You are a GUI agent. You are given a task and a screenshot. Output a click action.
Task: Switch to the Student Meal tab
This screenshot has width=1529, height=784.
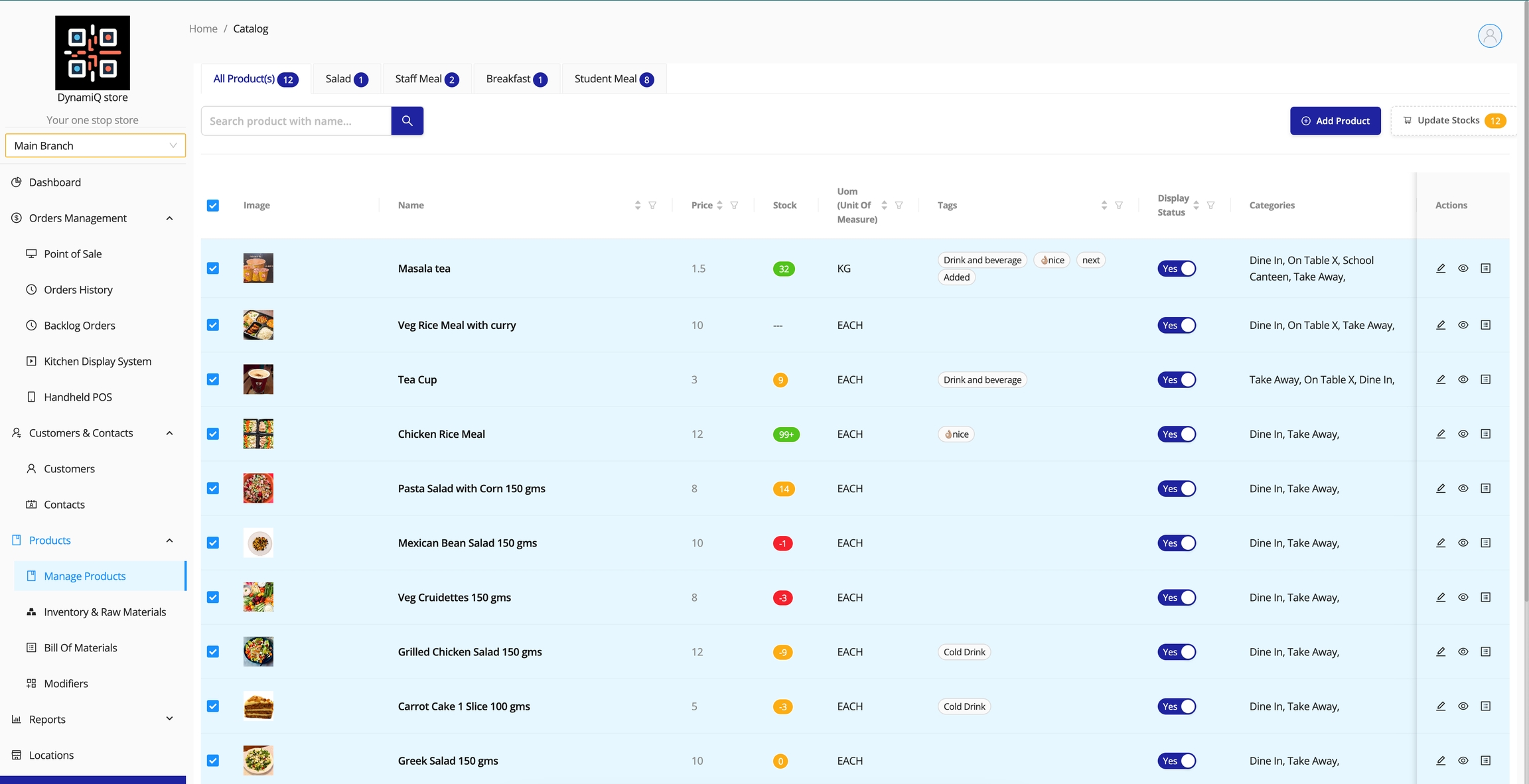point(613,79)
